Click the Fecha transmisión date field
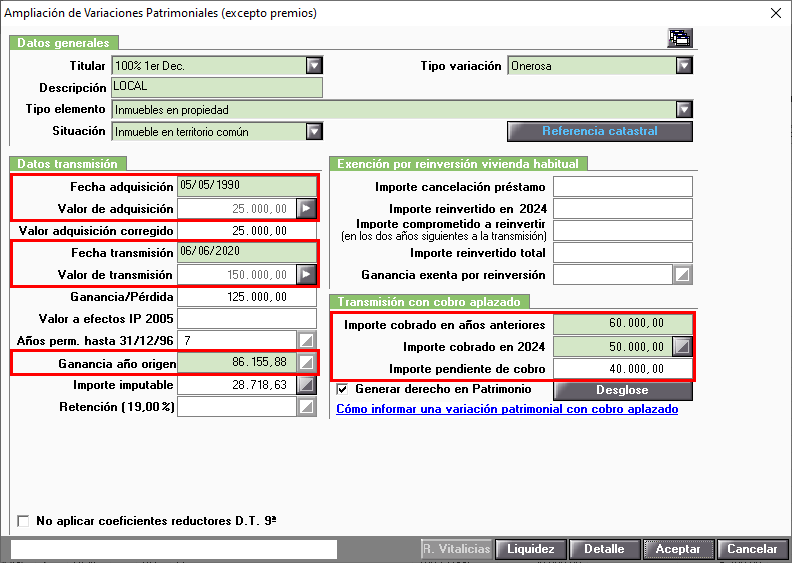 tap(246, 252)
